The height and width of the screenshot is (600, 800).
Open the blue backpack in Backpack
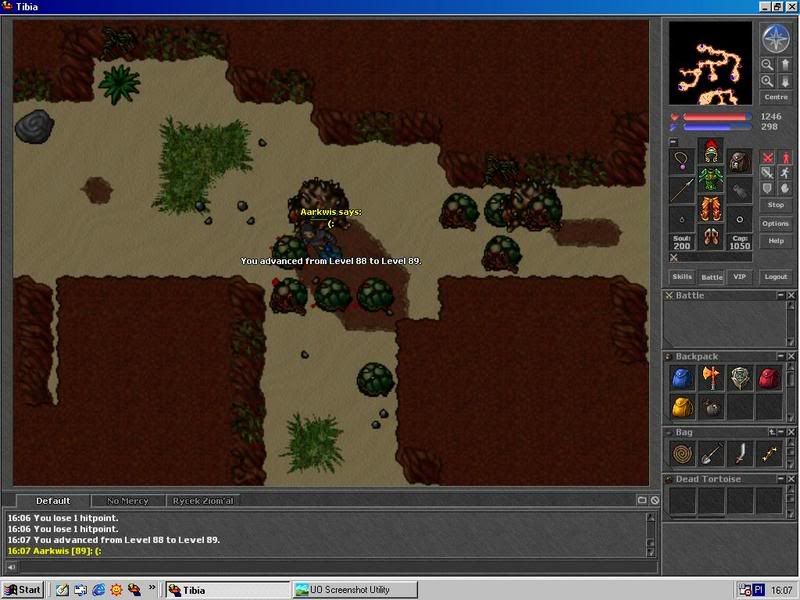pos(682,379)
